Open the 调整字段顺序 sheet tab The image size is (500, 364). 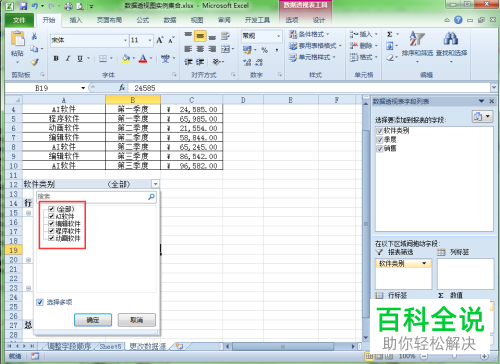69,347
